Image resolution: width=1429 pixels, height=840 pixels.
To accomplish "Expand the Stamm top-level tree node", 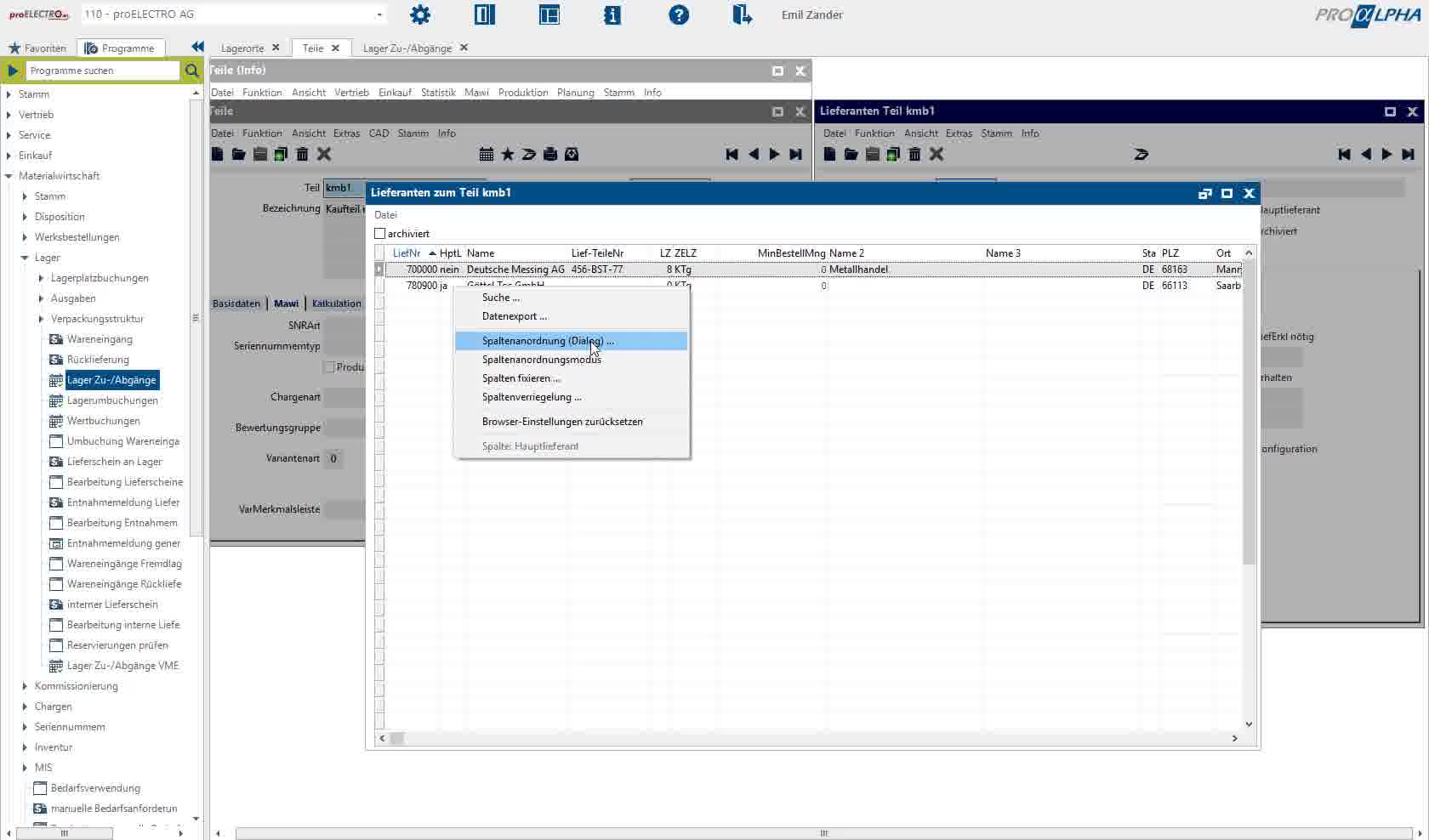I will [x=9, y=94].
